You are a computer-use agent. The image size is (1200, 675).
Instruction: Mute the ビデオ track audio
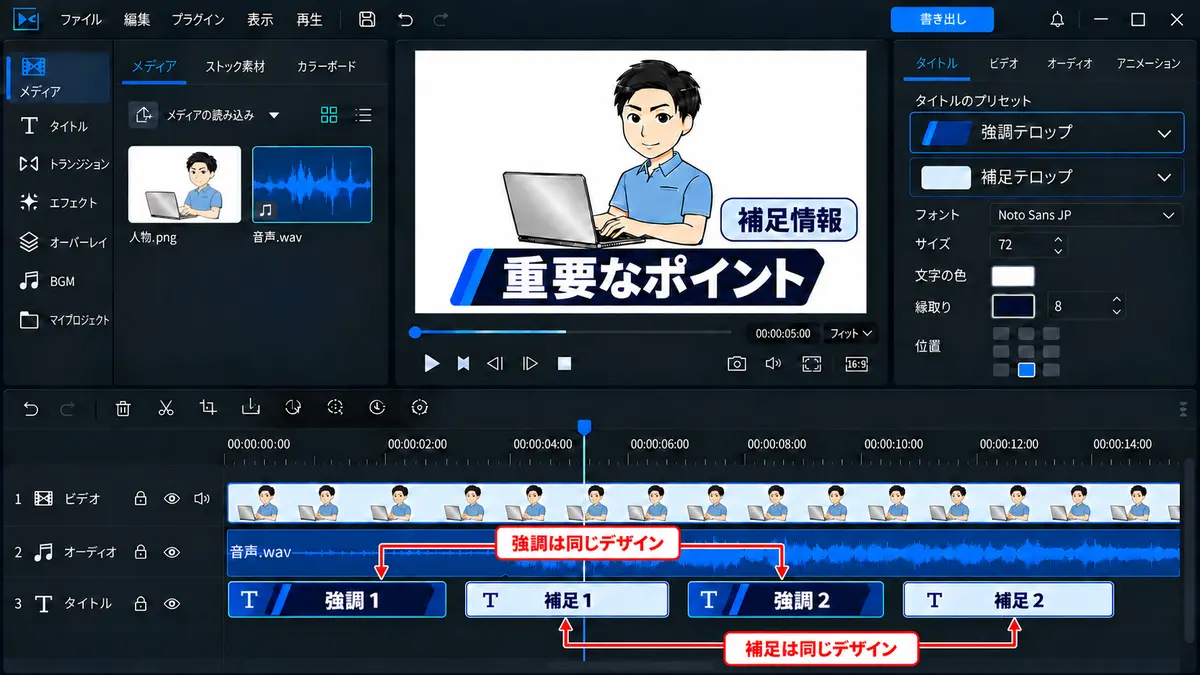click(x=202, y=498)
